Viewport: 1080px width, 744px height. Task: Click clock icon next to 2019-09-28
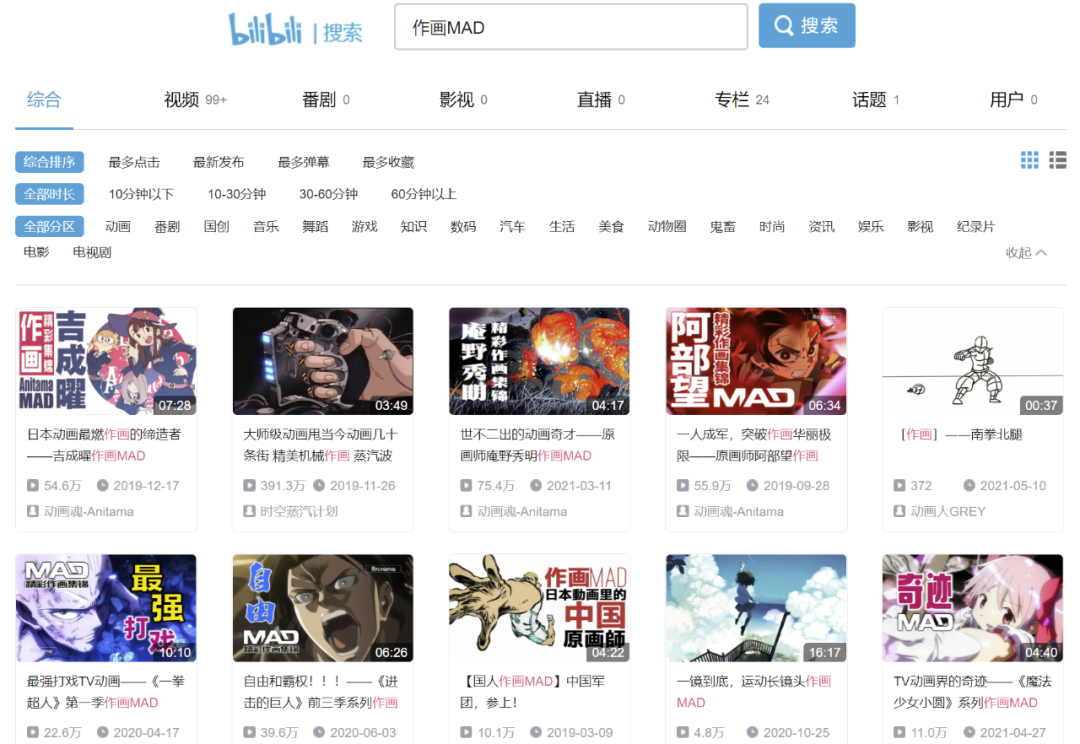tap(752, 486)
